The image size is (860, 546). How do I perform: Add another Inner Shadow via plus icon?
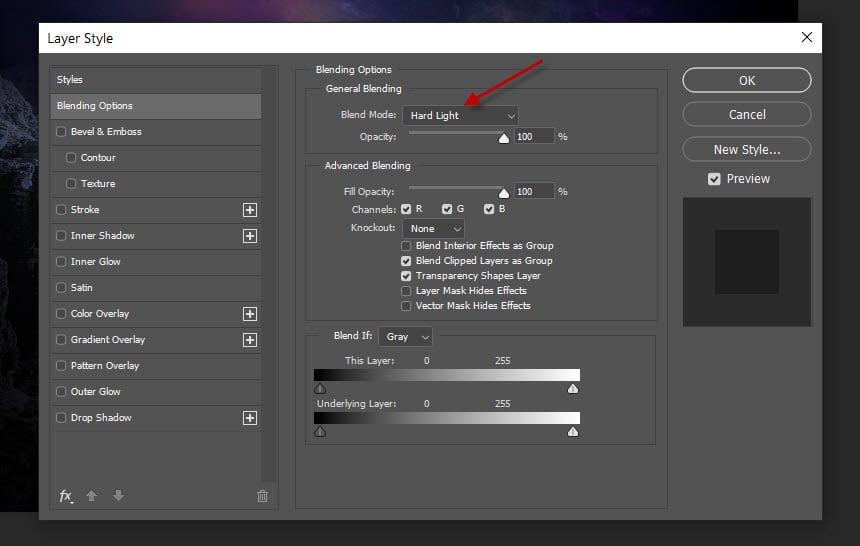(x=250, y=236)
